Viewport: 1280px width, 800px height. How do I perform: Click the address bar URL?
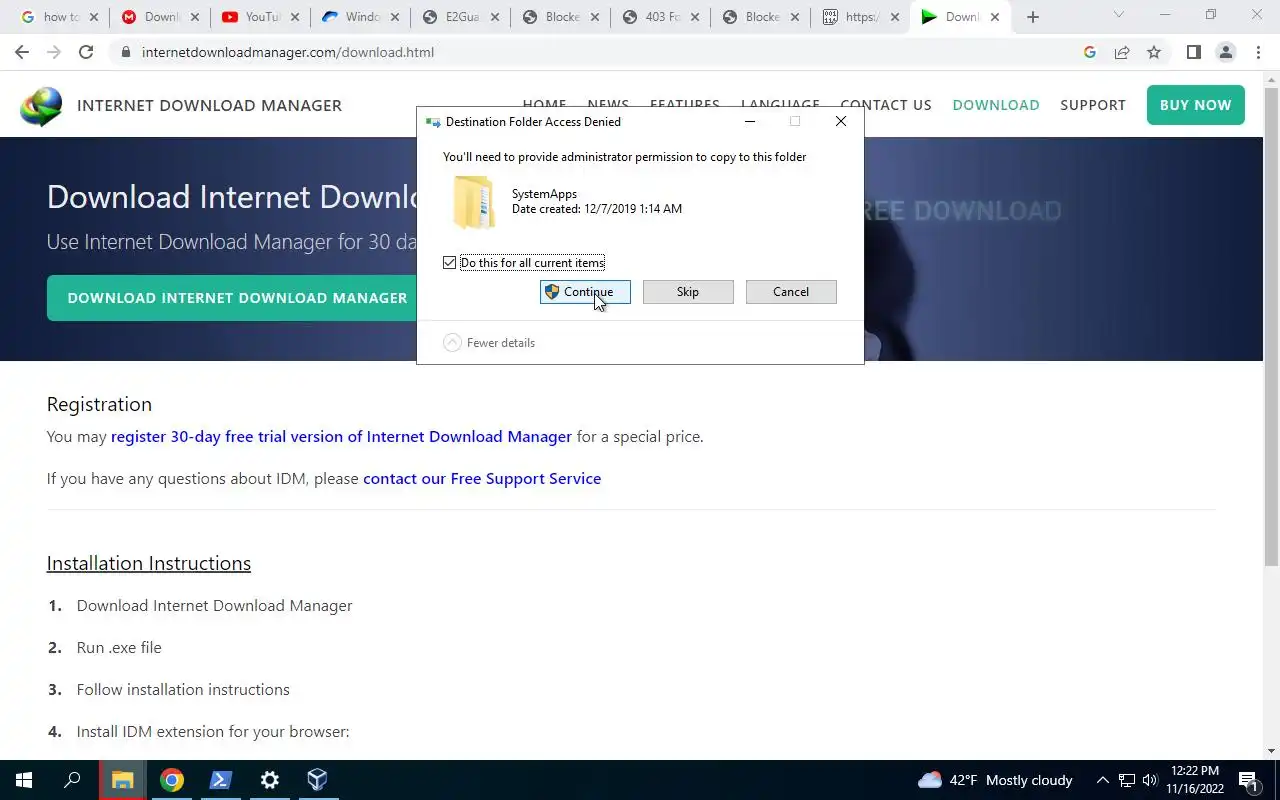288,52
